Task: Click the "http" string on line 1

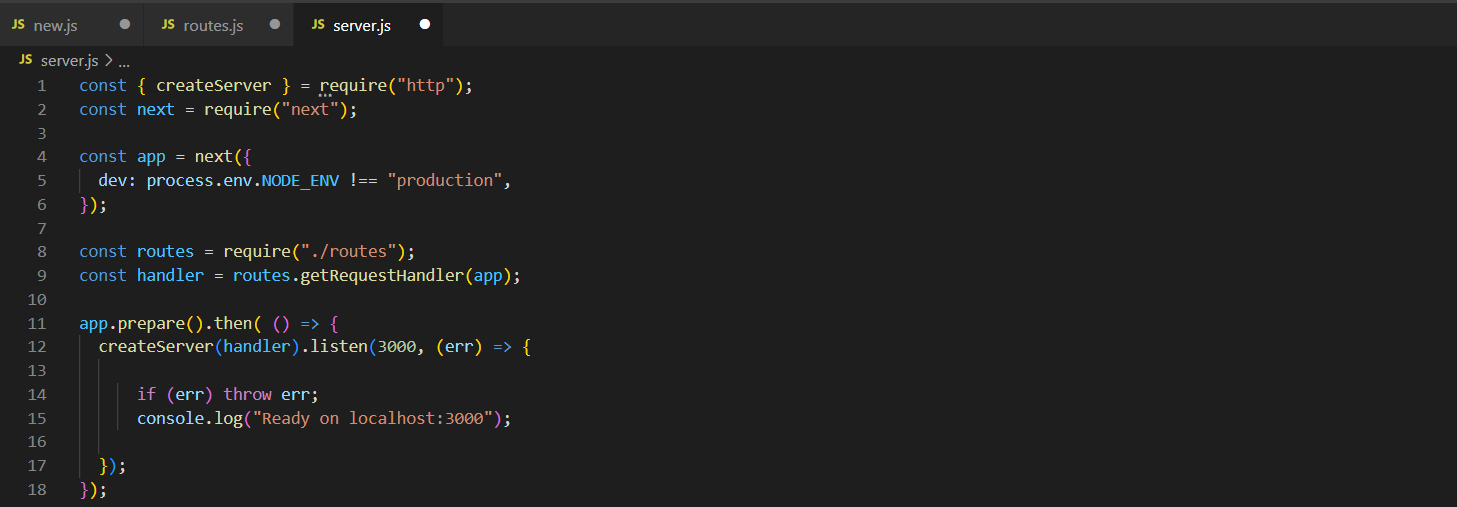Action: click(424, 86)
